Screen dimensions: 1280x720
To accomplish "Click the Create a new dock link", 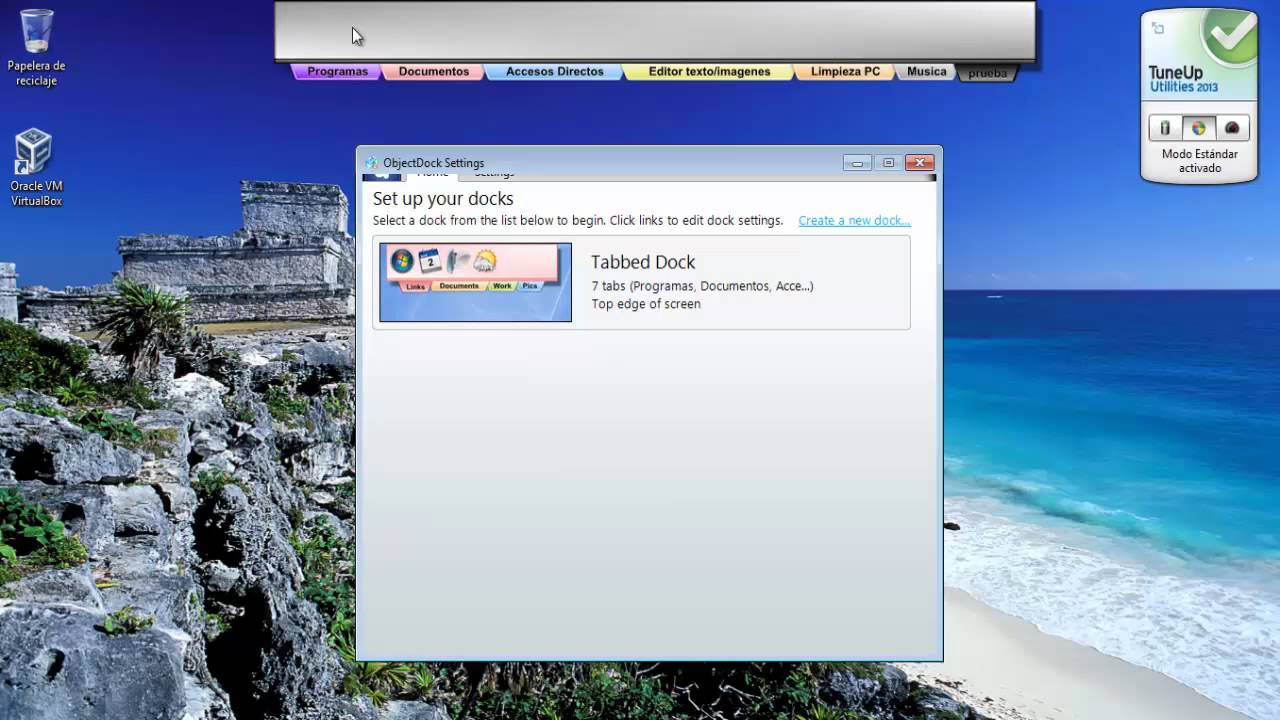I will tap(854, 221).
